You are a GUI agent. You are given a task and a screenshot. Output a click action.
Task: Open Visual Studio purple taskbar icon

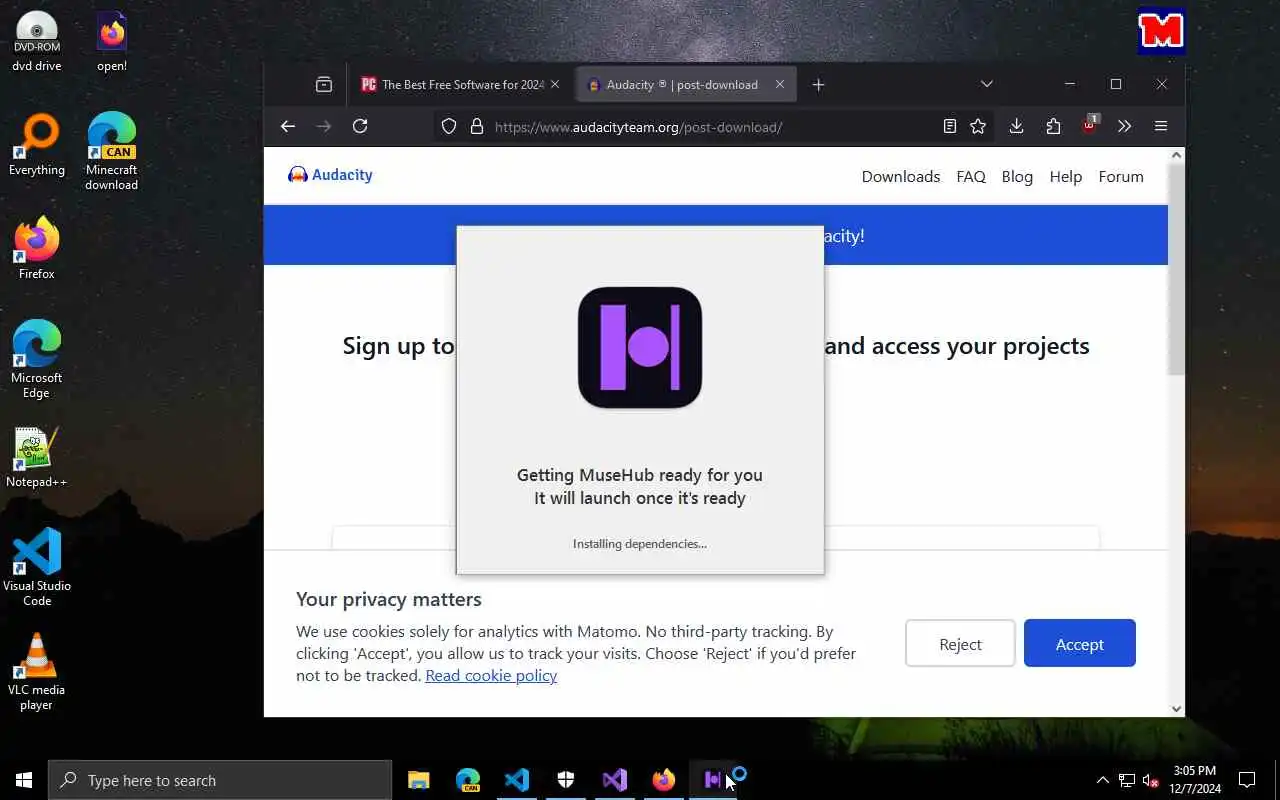point(615,780)
